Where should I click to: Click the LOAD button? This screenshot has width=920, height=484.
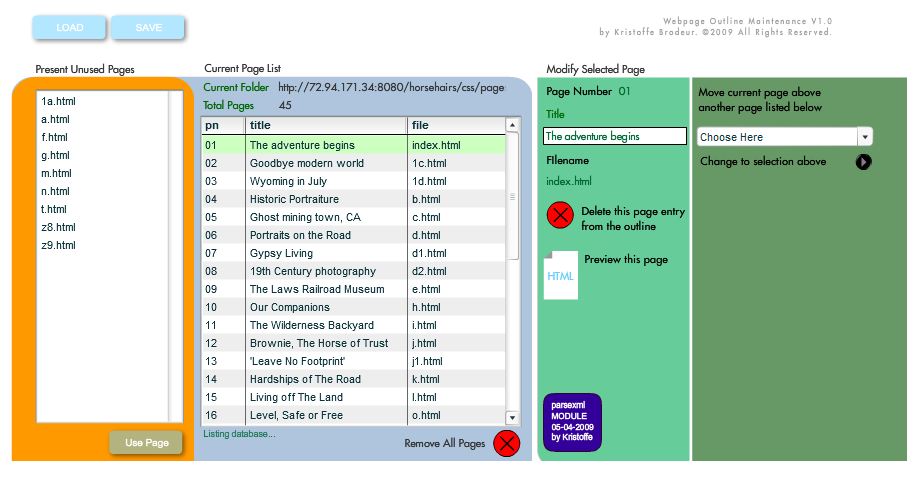pos(69,28)
